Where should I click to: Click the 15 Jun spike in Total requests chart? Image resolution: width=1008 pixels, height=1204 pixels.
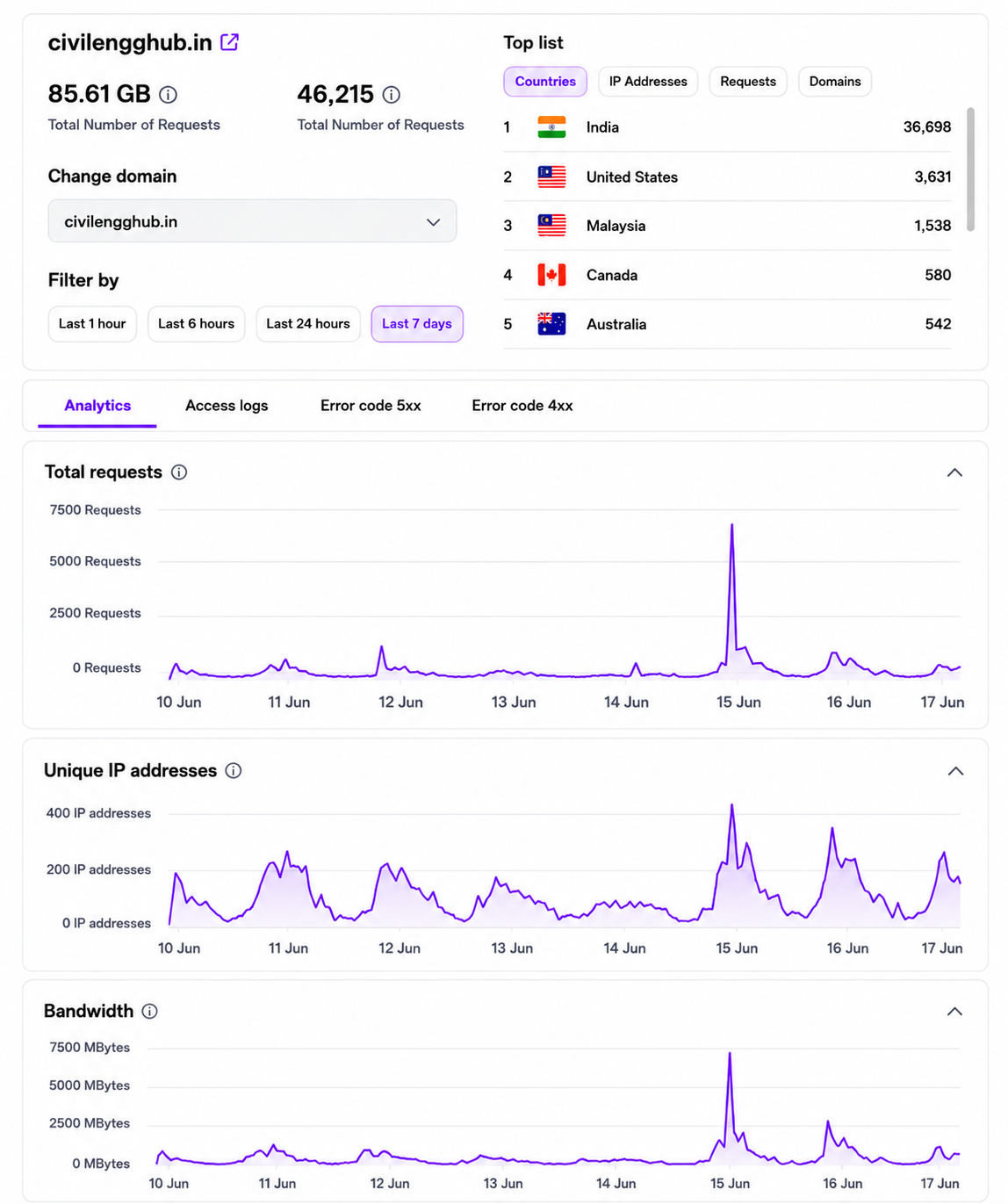pos(731,526)
